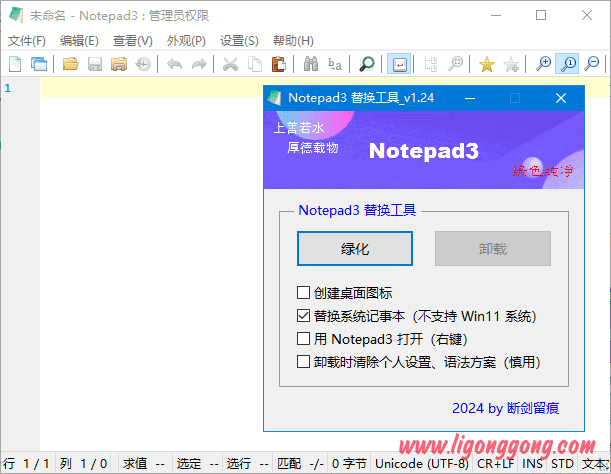Reset zoom with magnifier 1 icon
This screenshot has width=611, height=474.
click(x=567, y=64)
